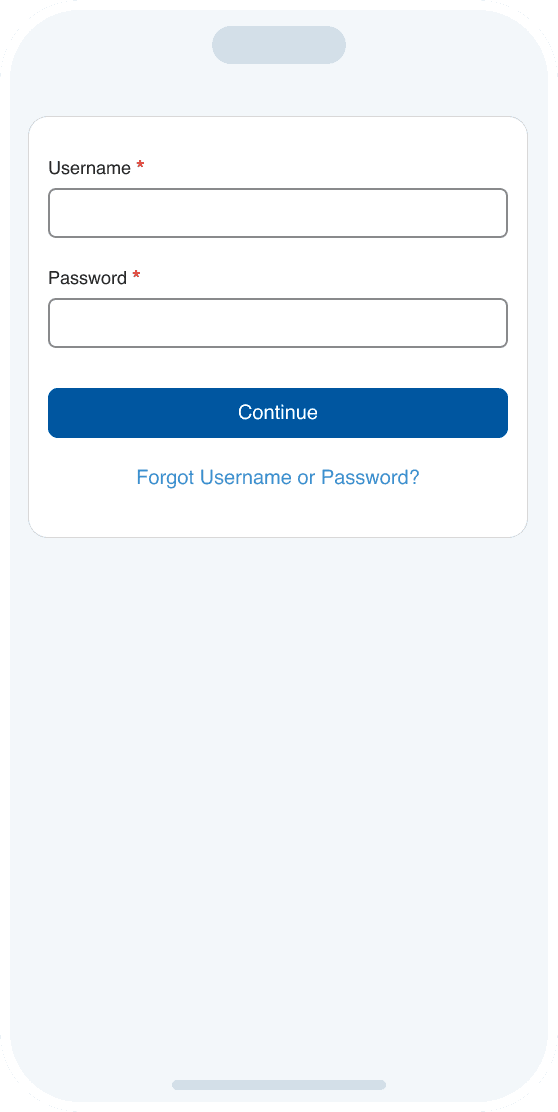Click the Password label text

pos(87,278)
